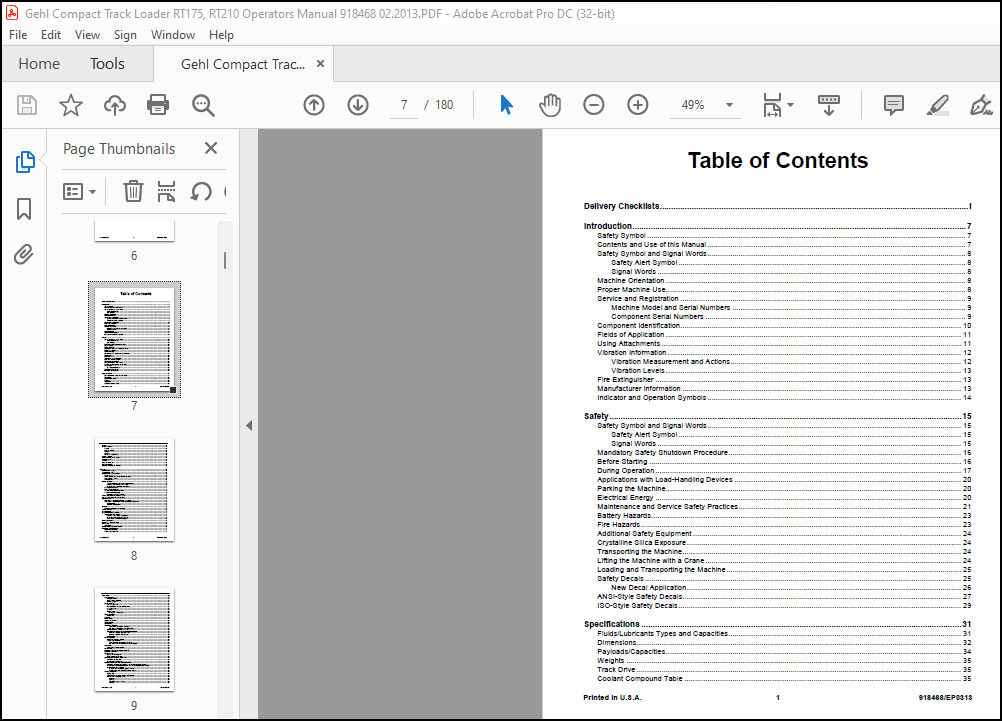The width and height of the screenshot is (1002, 721).
Task: Open the Introduction contents entry
Action: point(777,226)
